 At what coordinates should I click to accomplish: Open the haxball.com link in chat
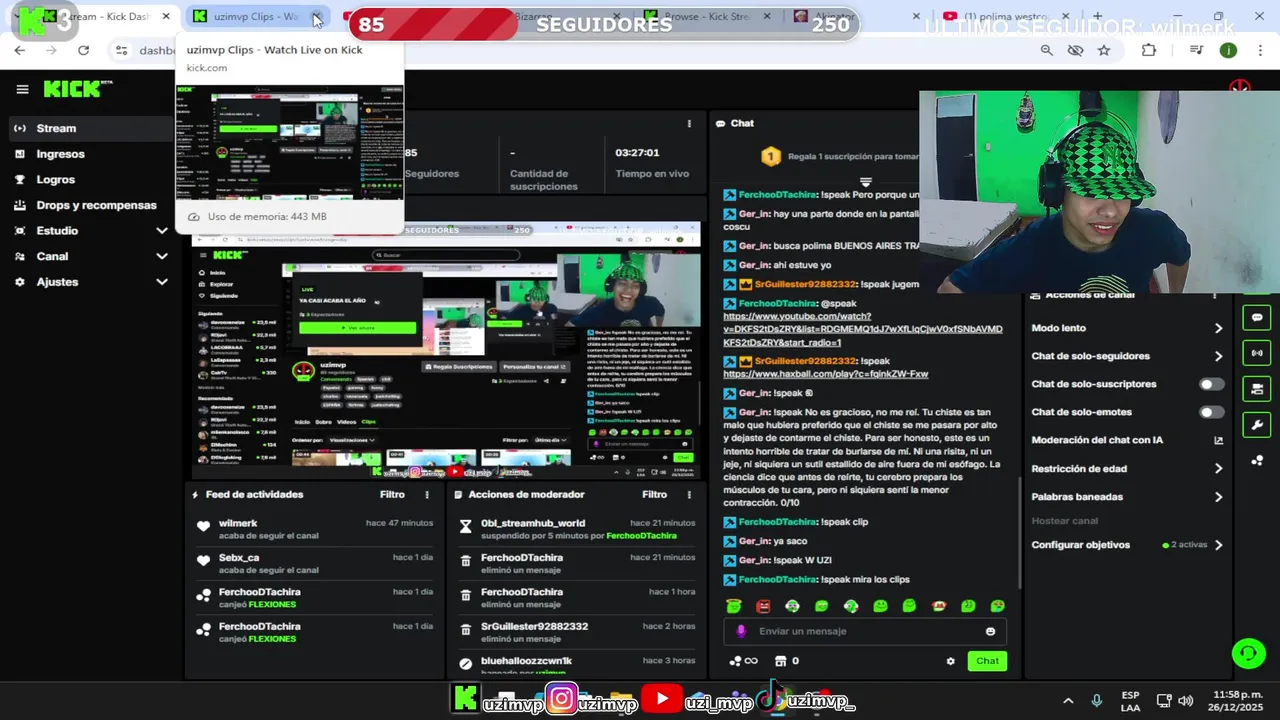click(x=825, y=374)
